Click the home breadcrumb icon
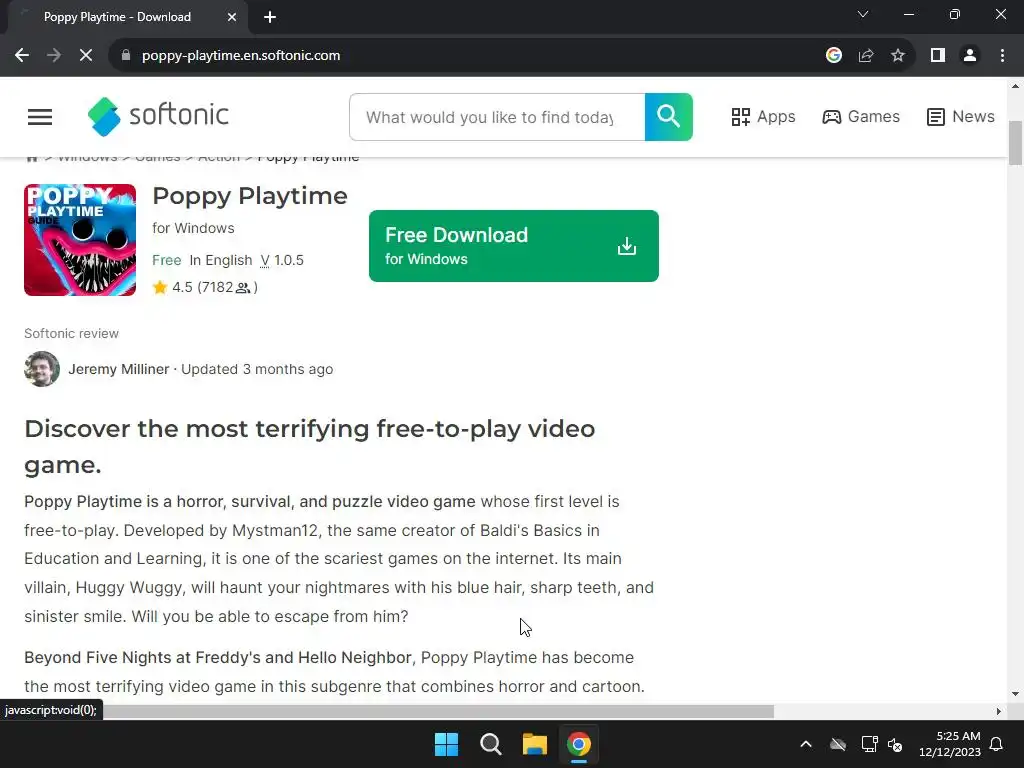1024x768 pixels. 31,157
